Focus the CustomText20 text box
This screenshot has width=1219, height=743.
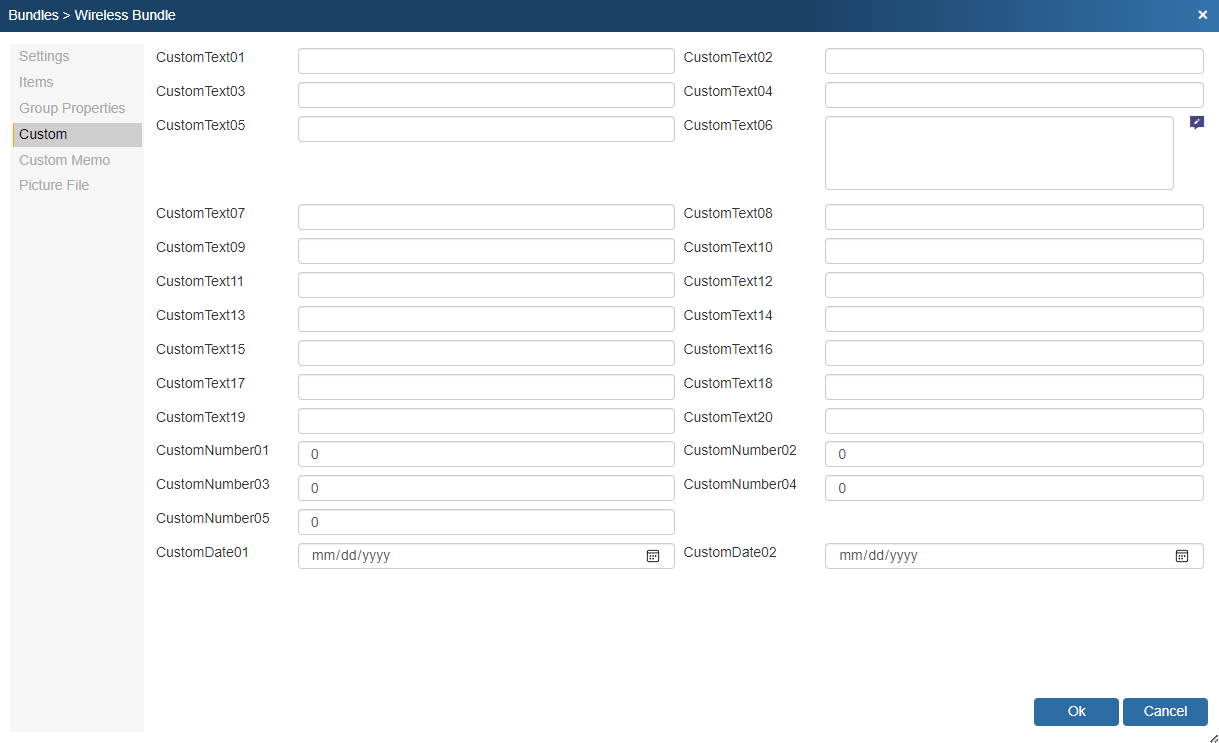pos(1014,421)
